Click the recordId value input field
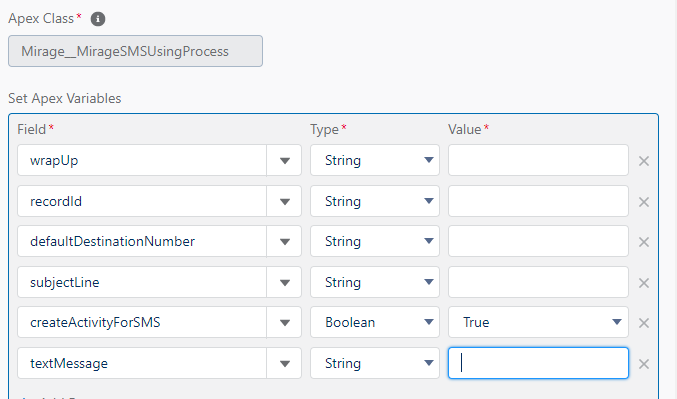Image resolution: width=677 pixels, height=399 pixels. point(538,201)
